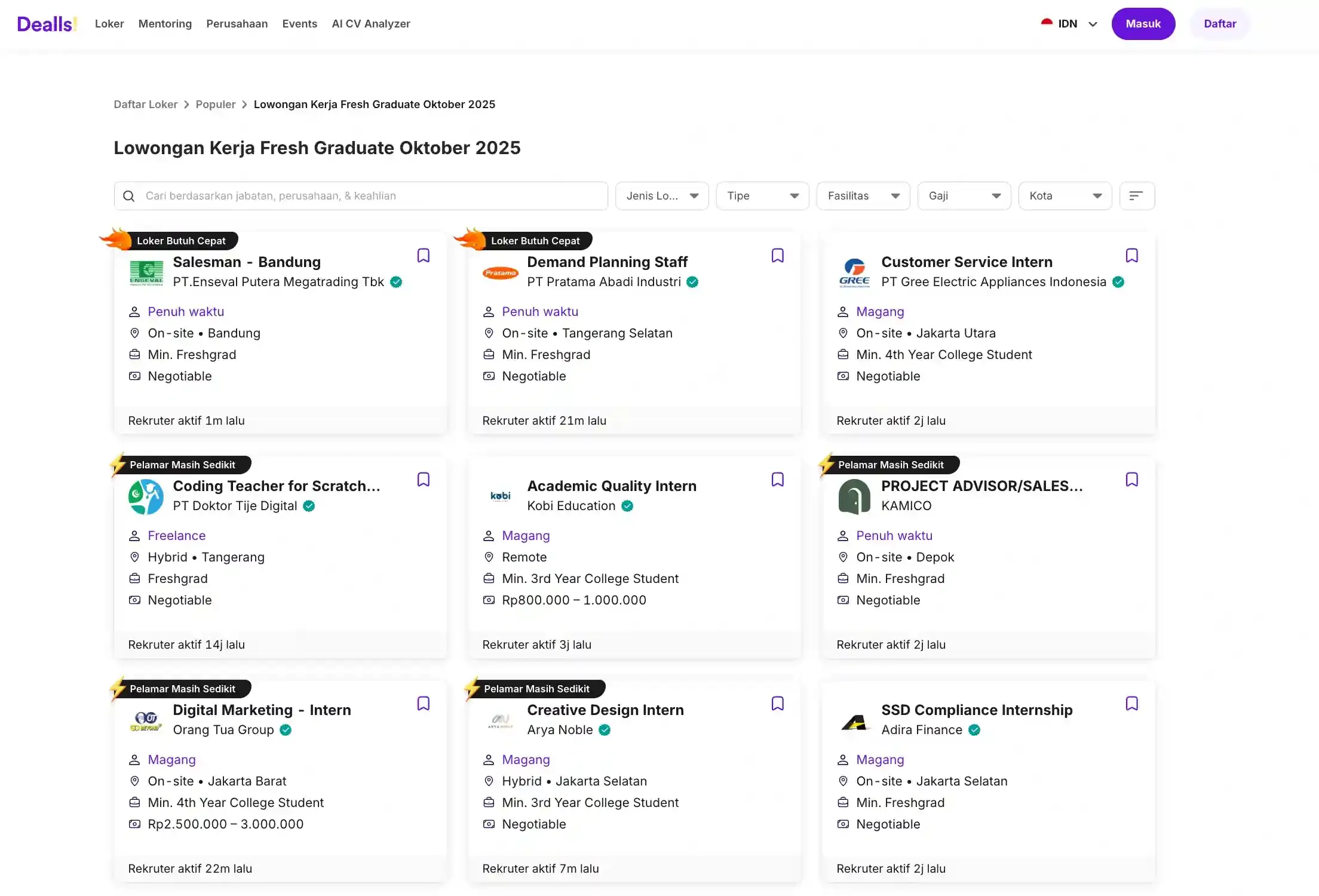Click the sort/filter lines icon
This screenshot has width=1319, height=896.
coord(1136,196)
